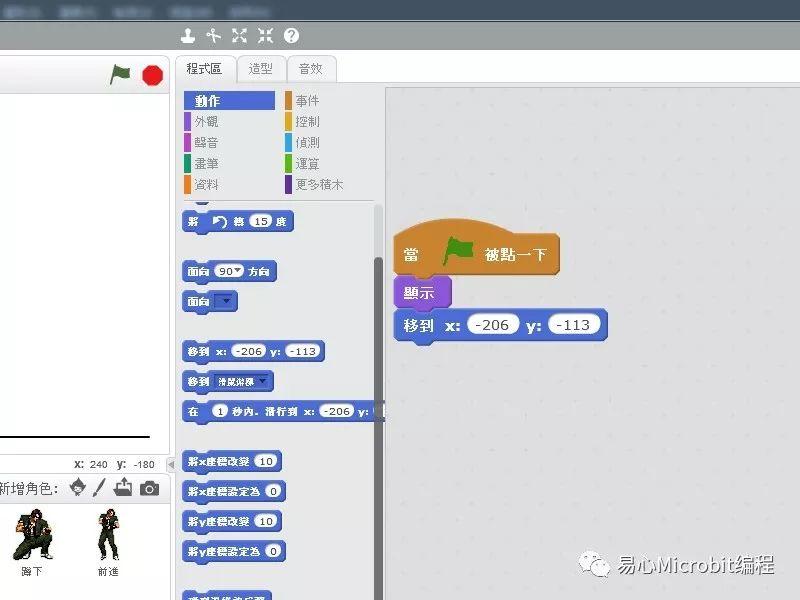Select the 蹲下 sprite thumbnail
Image resolution: width=800 pixels, height=600 pixels.
pyautogui.click(x=32, y=541)
